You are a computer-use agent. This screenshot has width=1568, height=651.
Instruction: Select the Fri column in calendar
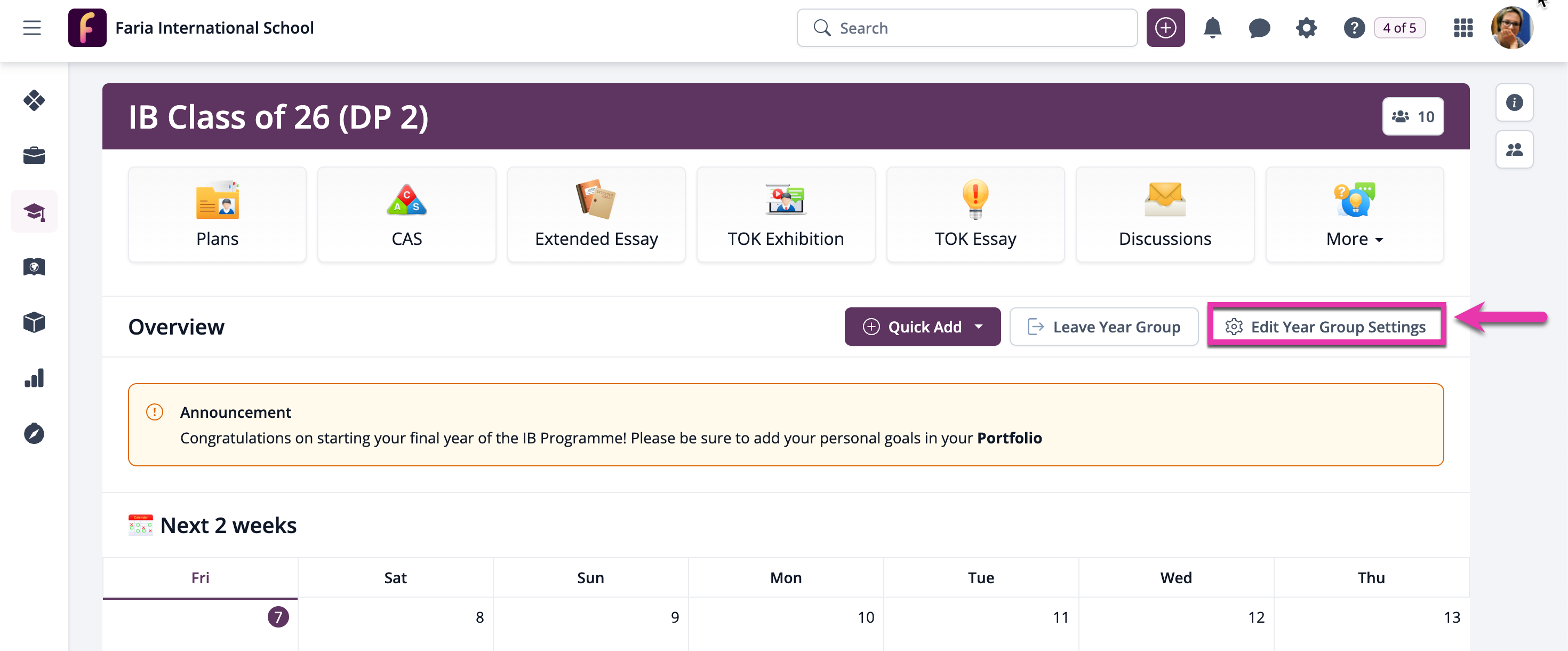pos(200,578)
